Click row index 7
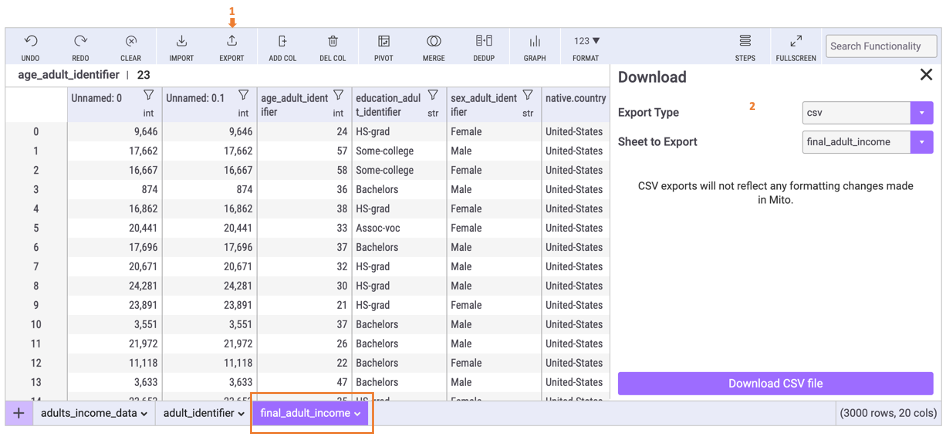Screen dimensions: 946x434 click(x=36, y=267)
